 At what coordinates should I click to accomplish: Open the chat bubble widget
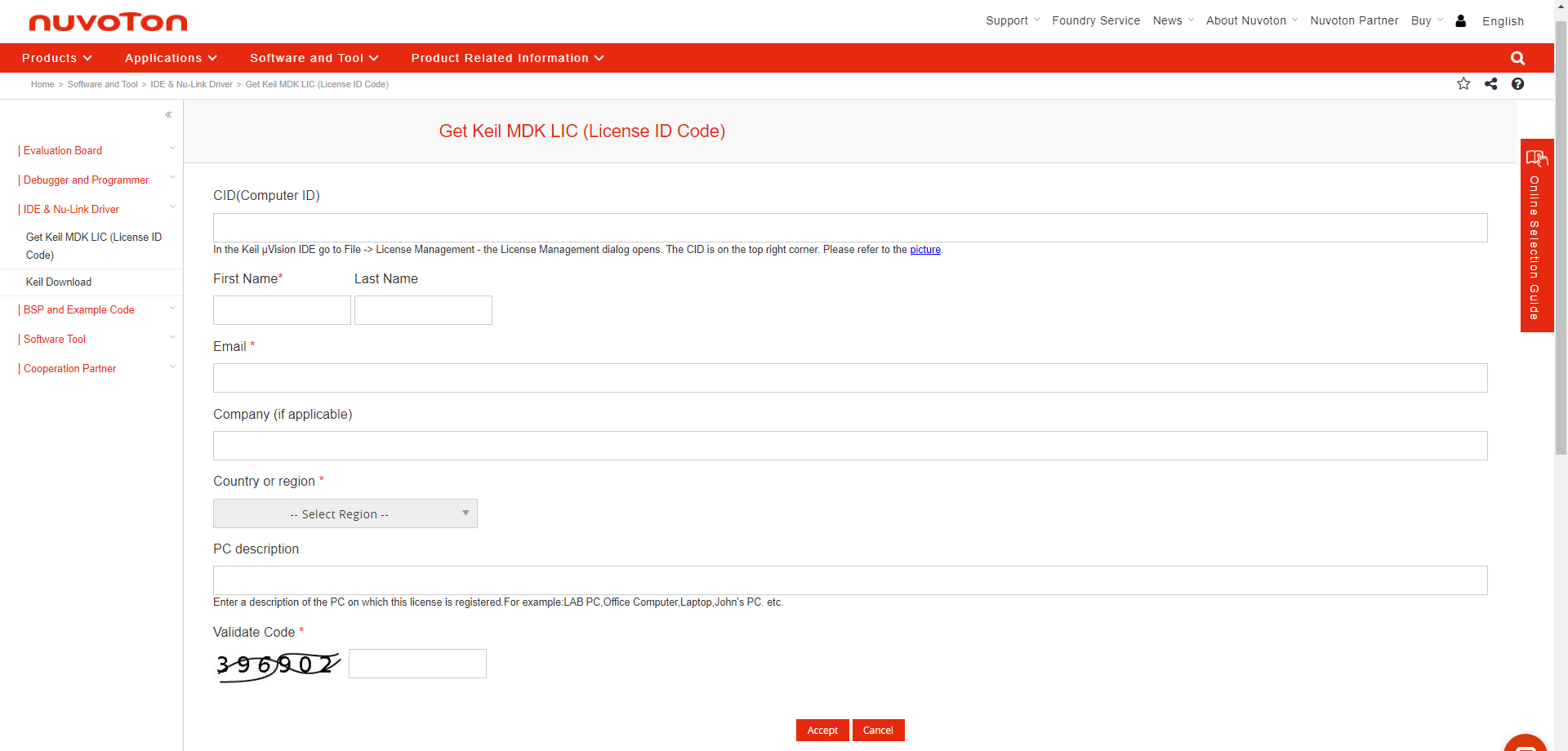tap(1525, 743)
